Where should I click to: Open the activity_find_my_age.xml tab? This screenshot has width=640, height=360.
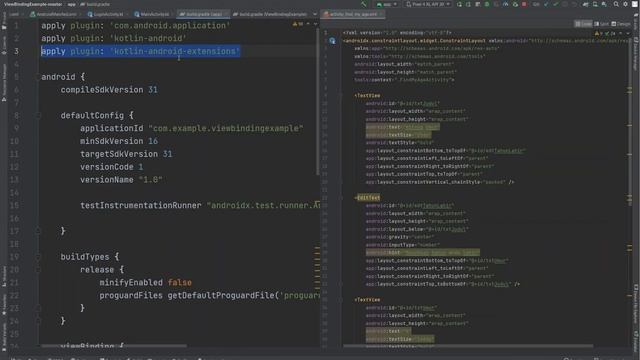point(353,14)
